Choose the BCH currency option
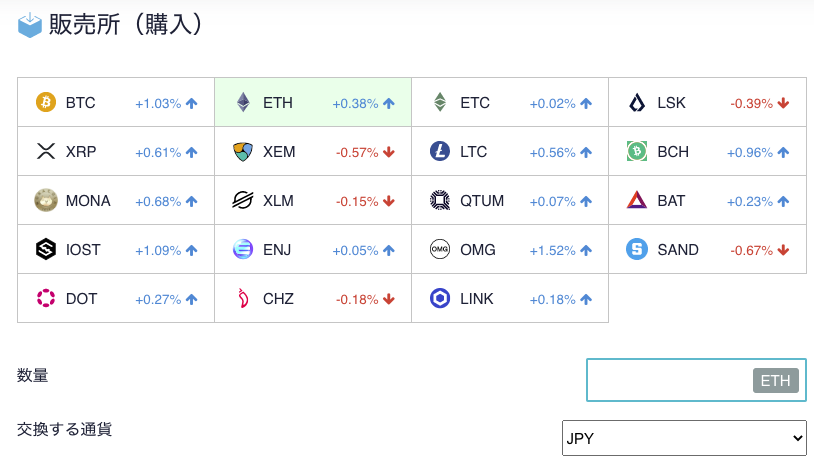 (707, 152)
